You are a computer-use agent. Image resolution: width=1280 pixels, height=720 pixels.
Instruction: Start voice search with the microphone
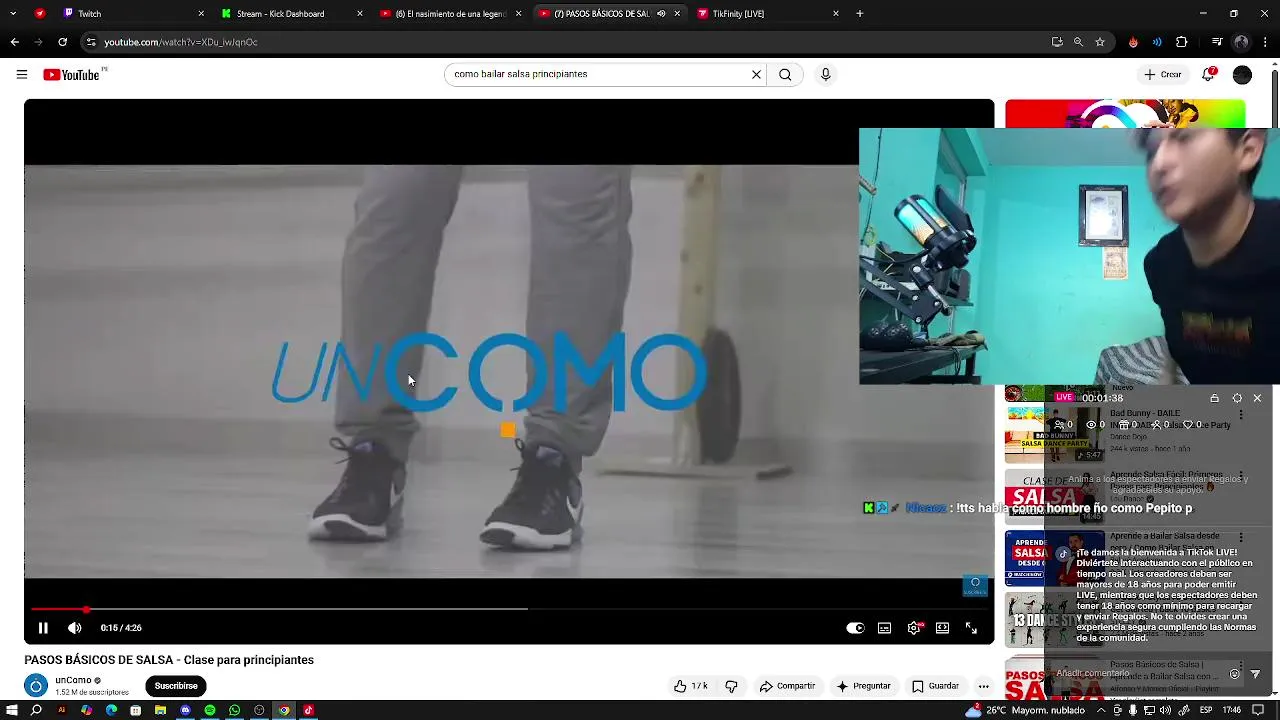coord(825,74)
